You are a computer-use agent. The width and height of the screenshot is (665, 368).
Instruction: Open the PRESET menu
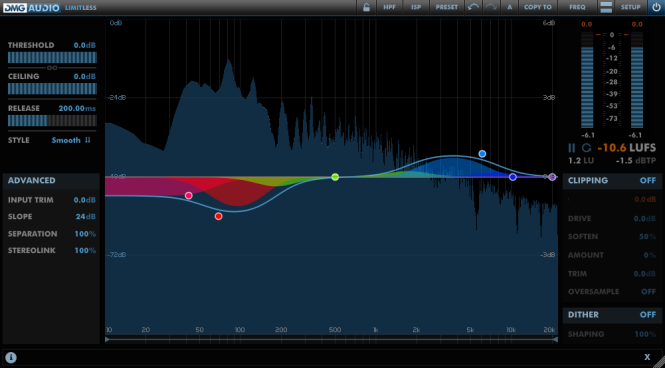point(447,7)
